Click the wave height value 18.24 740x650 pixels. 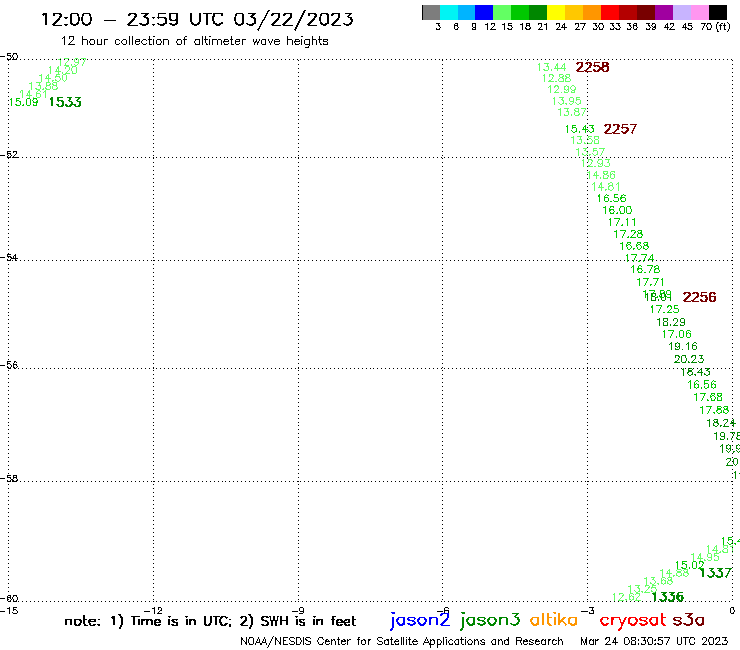pyautogui.click(x=721, y=423)
